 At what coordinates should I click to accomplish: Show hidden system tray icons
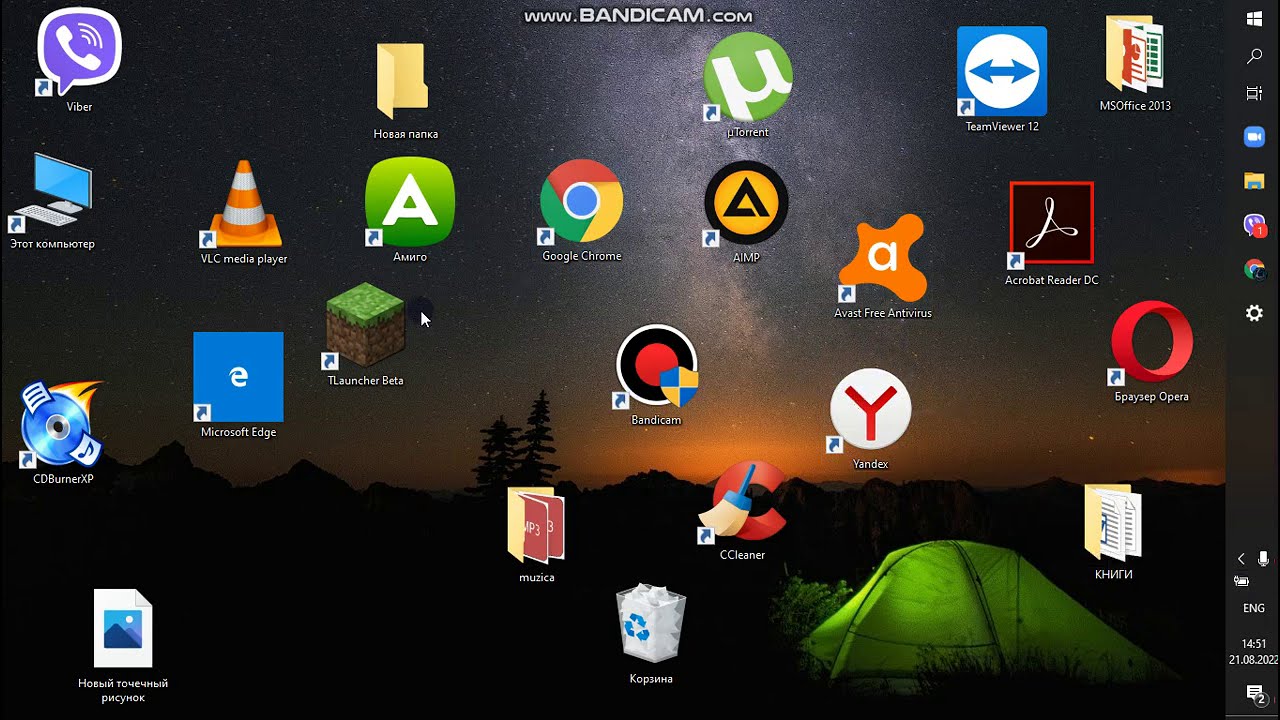(x=1241, y=559)
